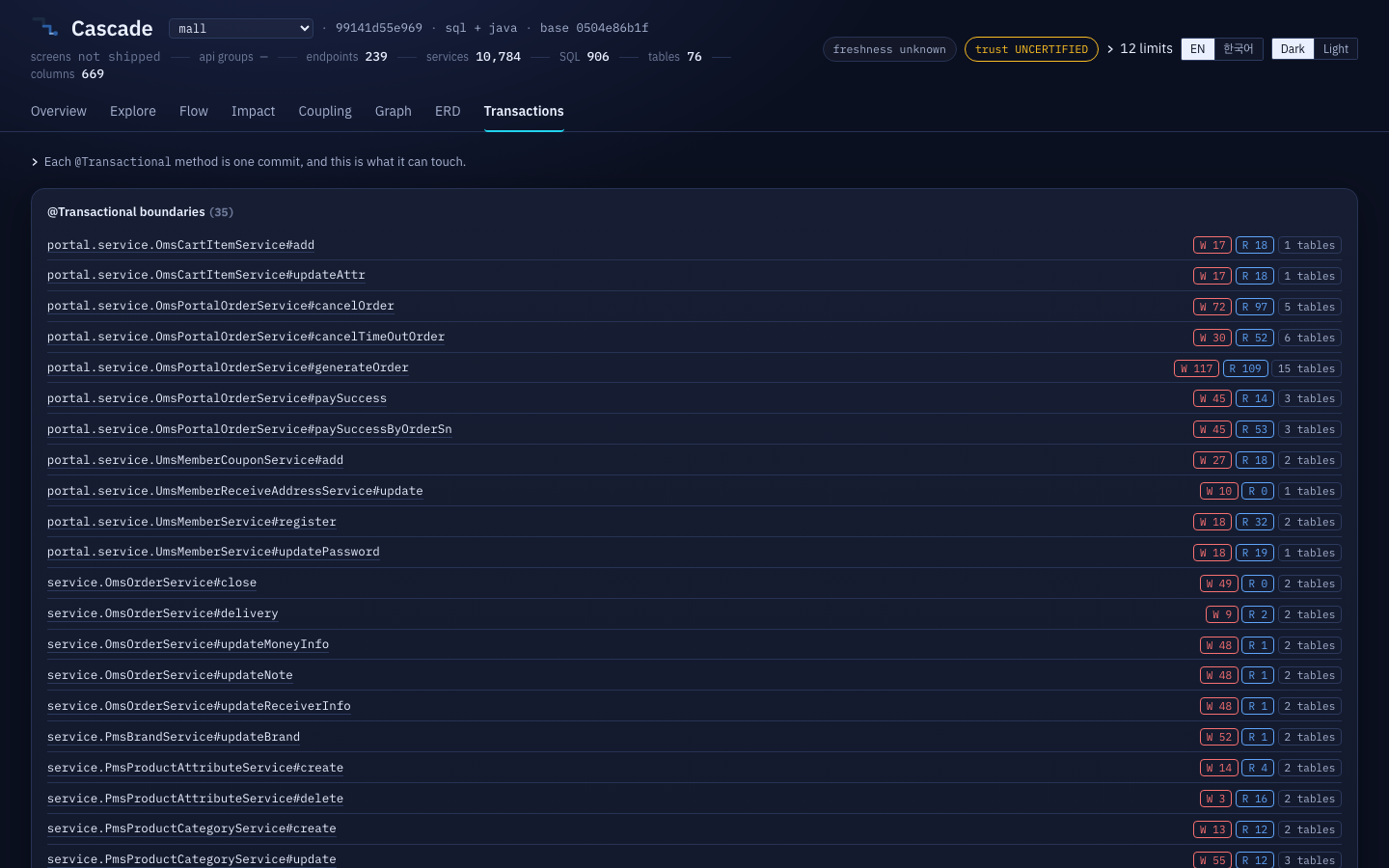The height and width of the screenshot is (868, 1389).
Task: Click the 5 tables badge on cancelOrder
Action: pos(1310,307)
